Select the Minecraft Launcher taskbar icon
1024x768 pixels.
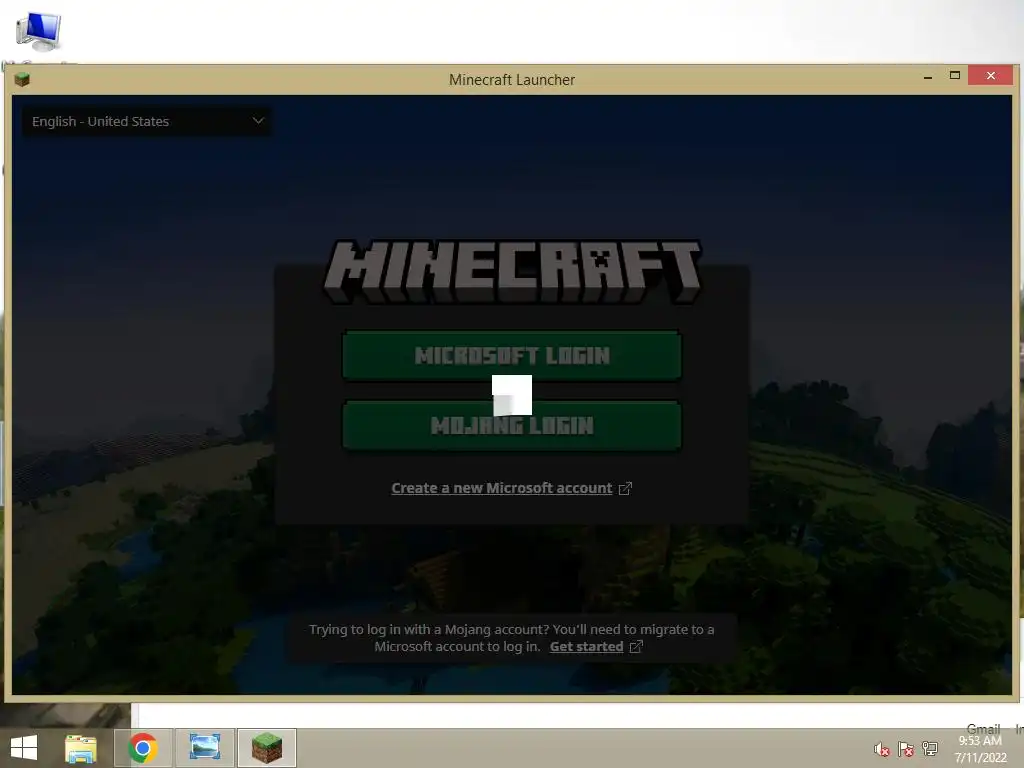coord(266,748)
